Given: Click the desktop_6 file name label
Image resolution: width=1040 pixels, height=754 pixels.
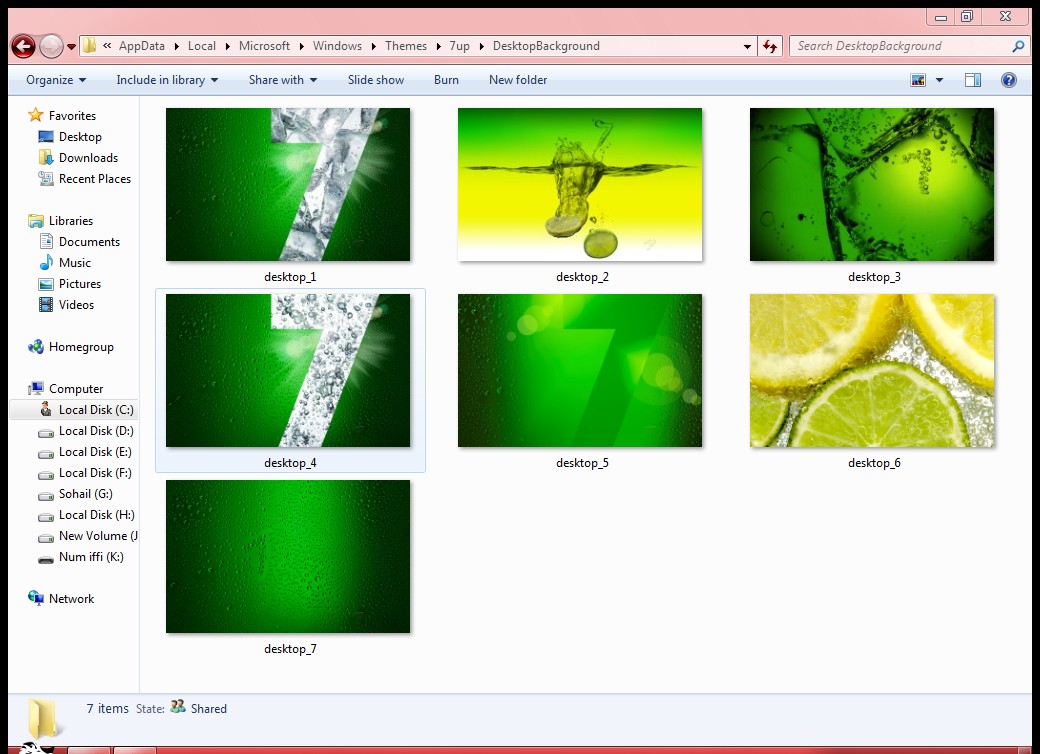Looking at the screenshot, I should click(874, 463).
